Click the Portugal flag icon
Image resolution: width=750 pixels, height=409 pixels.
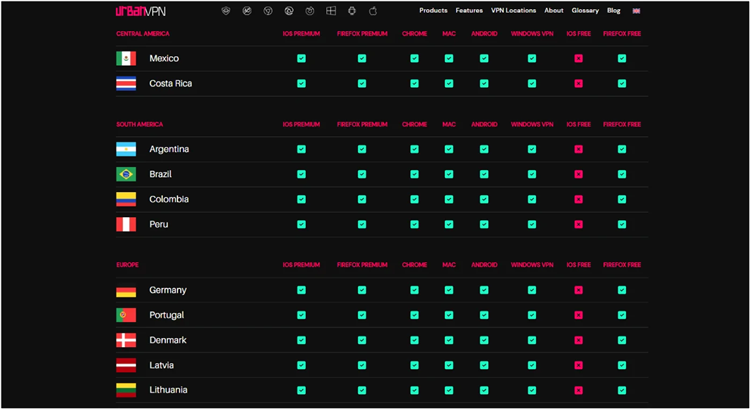click(126, 315)
